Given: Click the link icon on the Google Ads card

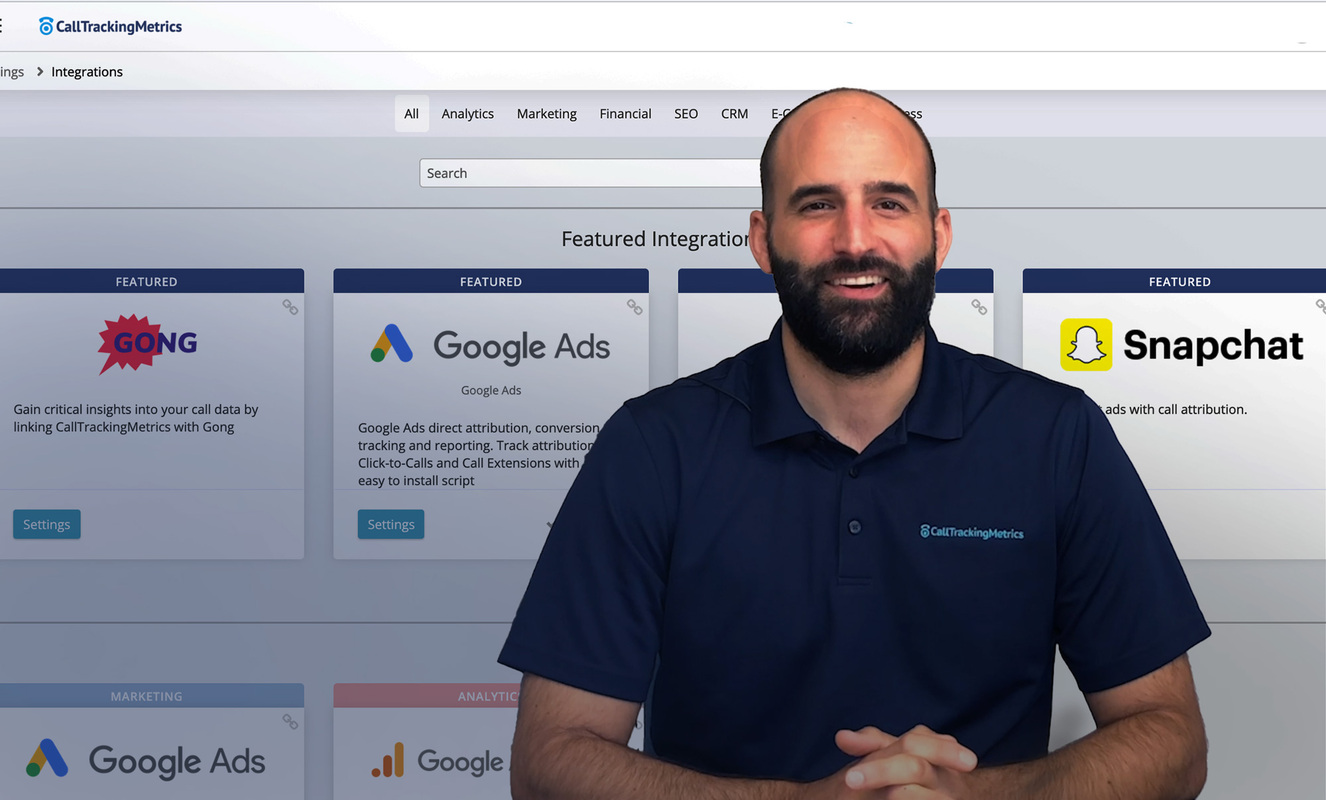Looking at the screenshot, I should point(635,308).
